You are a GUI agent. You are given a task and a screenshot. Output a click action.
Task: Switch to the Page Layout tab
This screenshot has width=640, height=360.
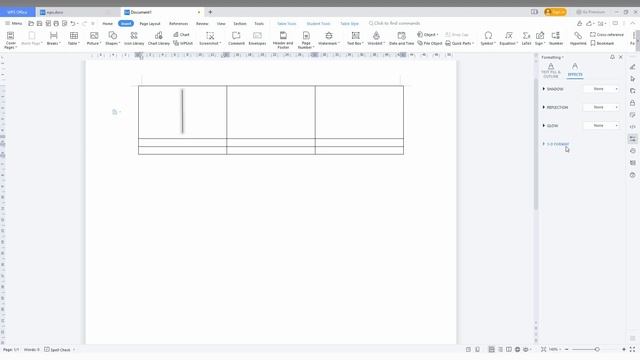click(x=150, y=24)
